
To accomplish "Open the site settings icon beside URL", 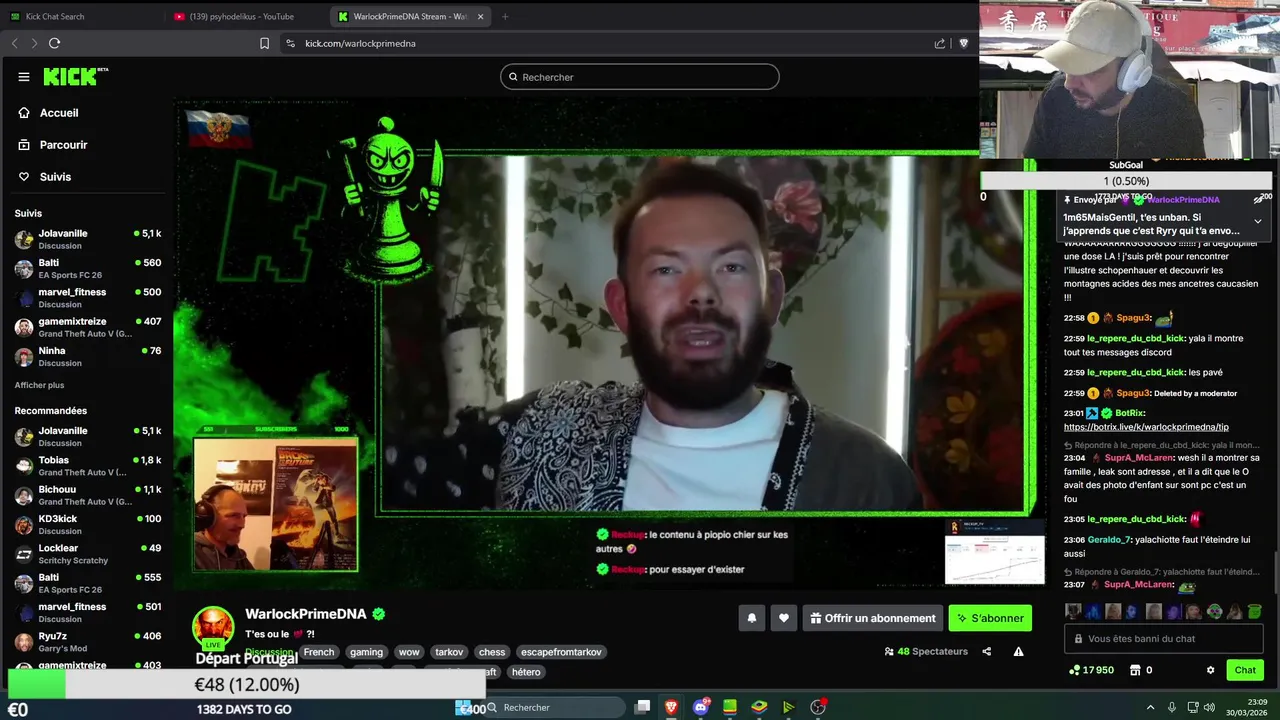I will click(290, 43).
